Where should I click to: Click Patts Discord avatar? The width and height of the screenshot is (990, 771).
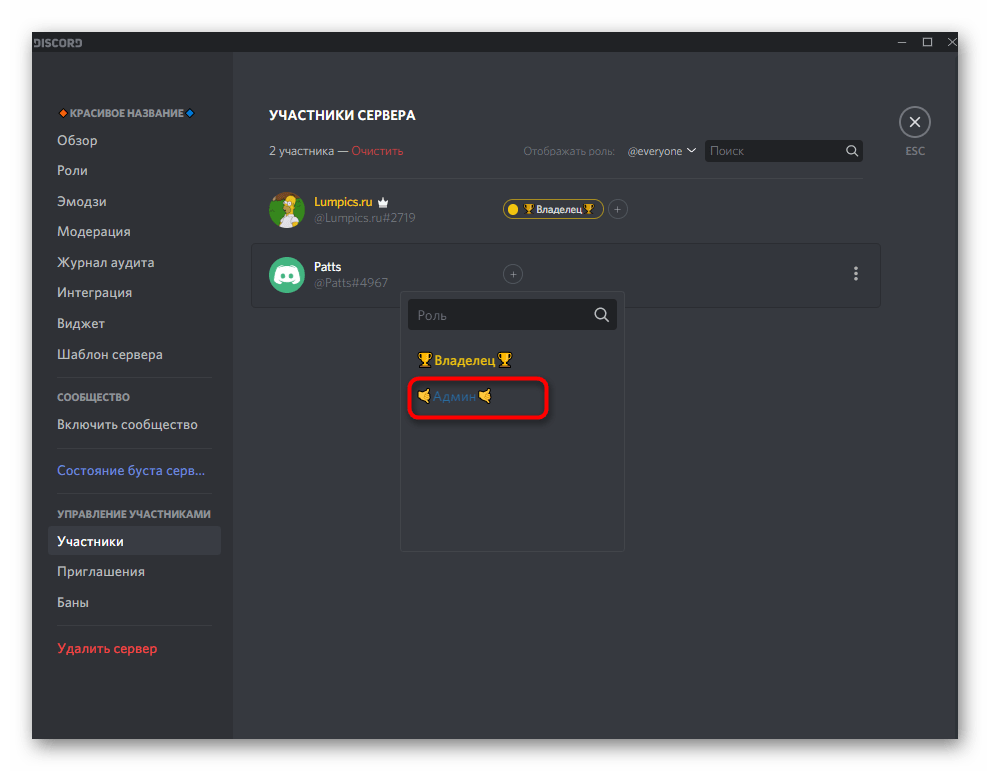(287, 274)
